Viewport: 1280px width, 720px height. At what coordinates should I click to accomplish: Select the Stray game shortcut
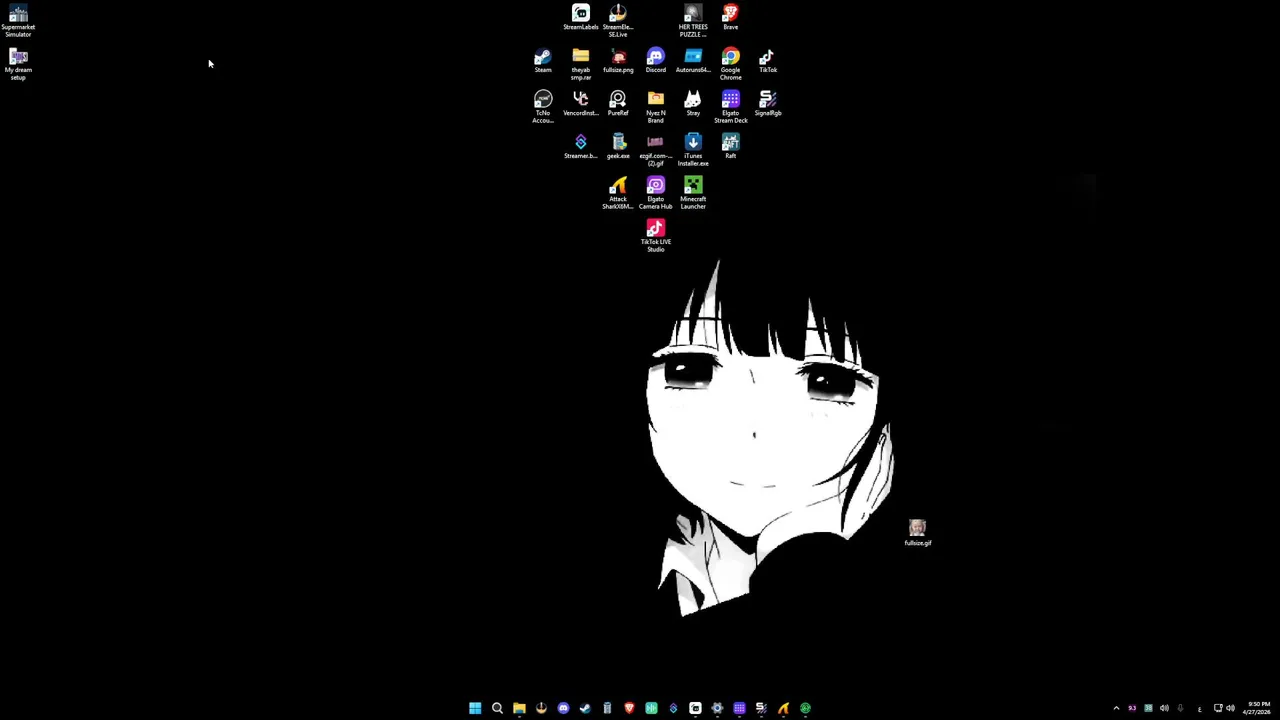click(693, 104)
